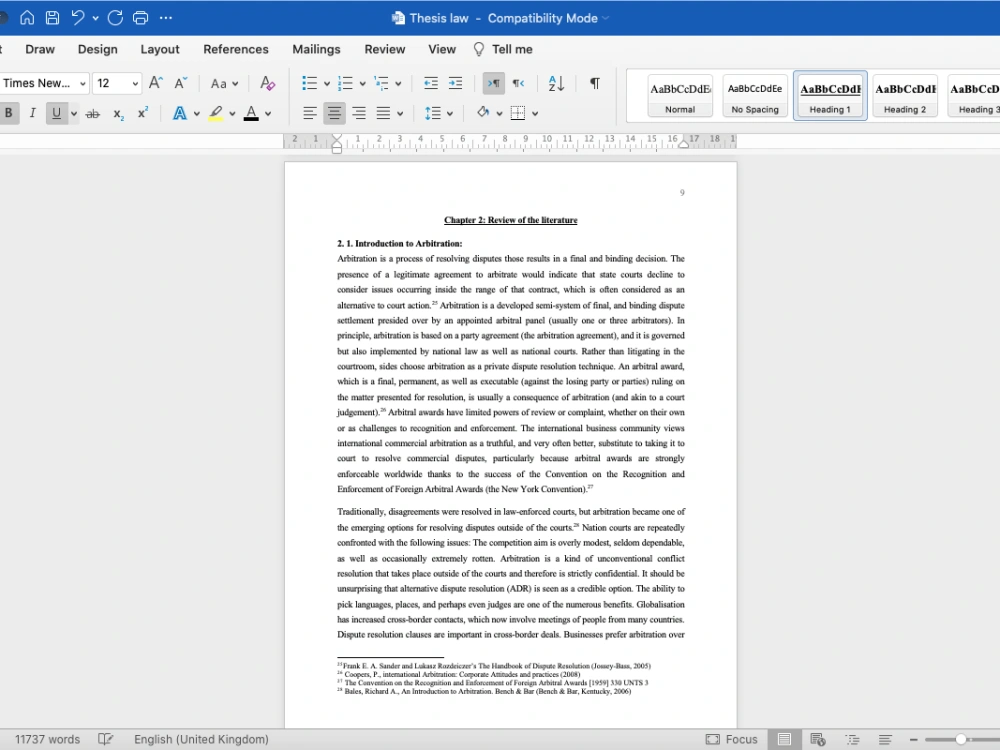Click the 11737 words count
This screenshot has height=750, width=1000.
47,739
